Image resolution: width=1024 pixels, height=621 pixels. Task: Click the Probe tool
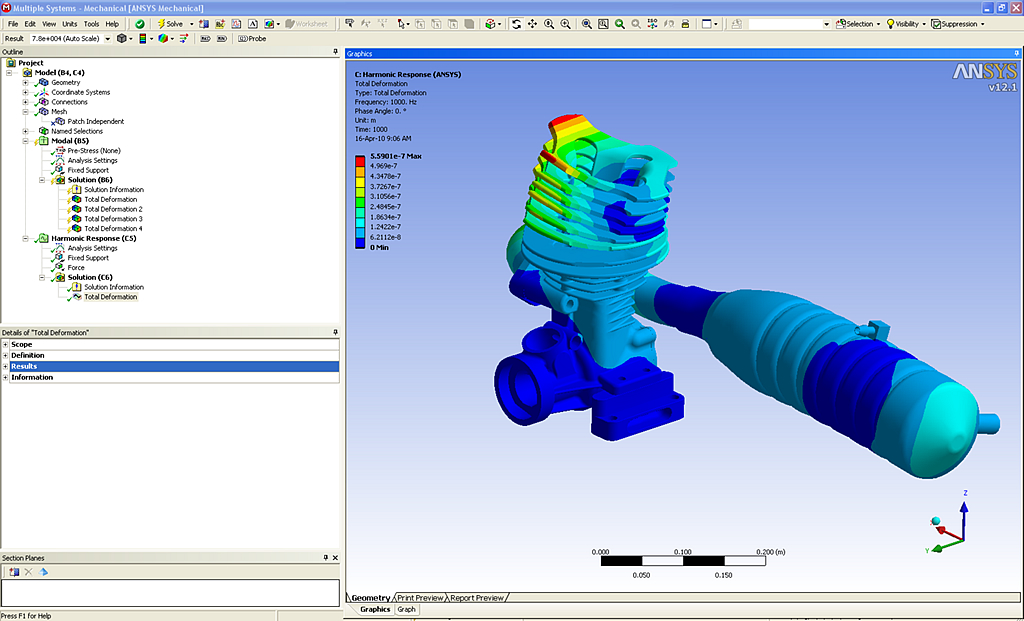252,39
